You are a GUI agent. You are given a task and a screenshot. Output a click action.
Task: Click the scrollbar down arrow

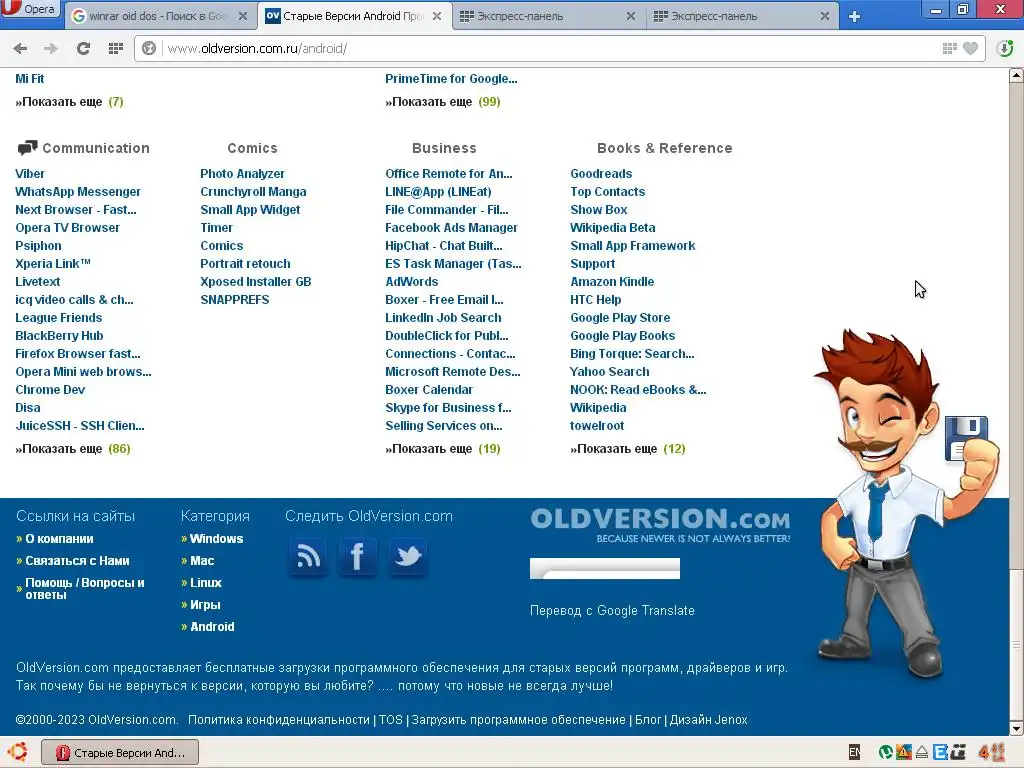1016,728
